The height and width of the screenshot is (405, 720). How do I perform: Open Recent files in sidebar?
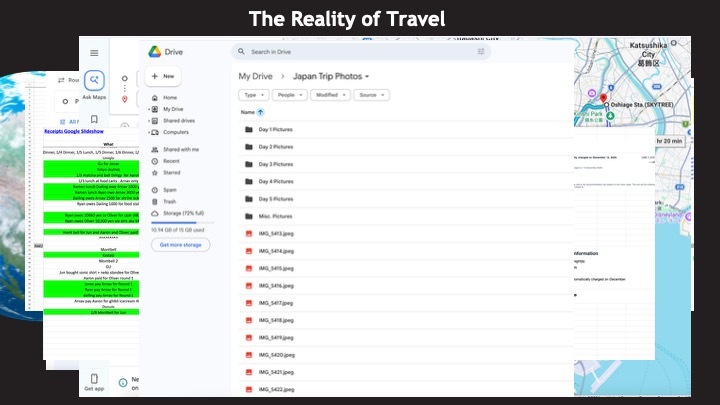point(171,161)
